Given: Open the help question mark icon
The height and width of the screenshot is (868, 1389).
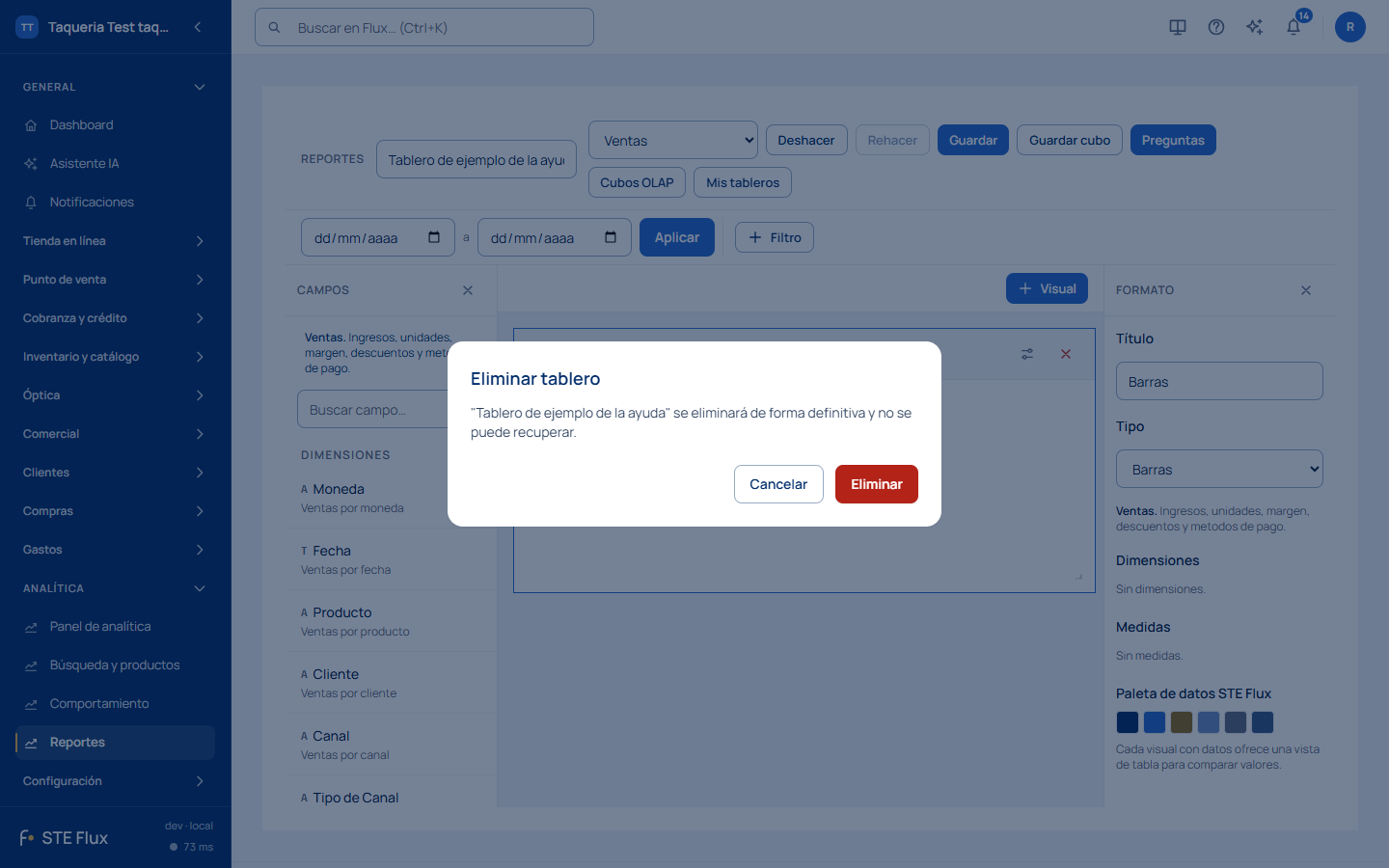Looking at the screenshot, I should [x=1216, y=27].
